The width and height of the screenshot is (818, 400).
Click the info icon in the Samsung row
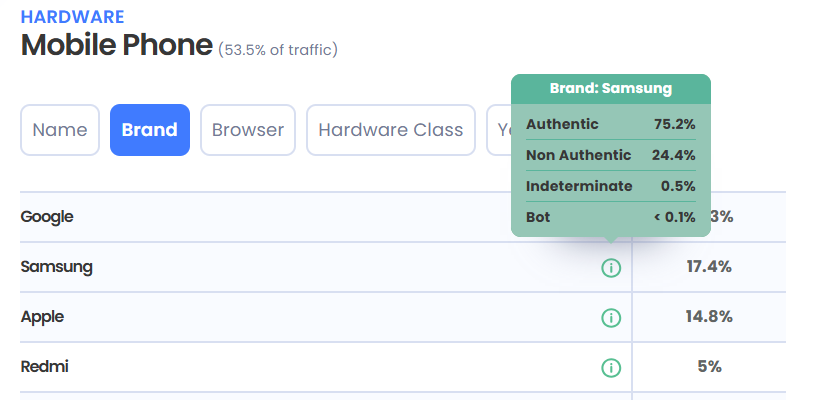pyautogui.click(x=611, y=268)
